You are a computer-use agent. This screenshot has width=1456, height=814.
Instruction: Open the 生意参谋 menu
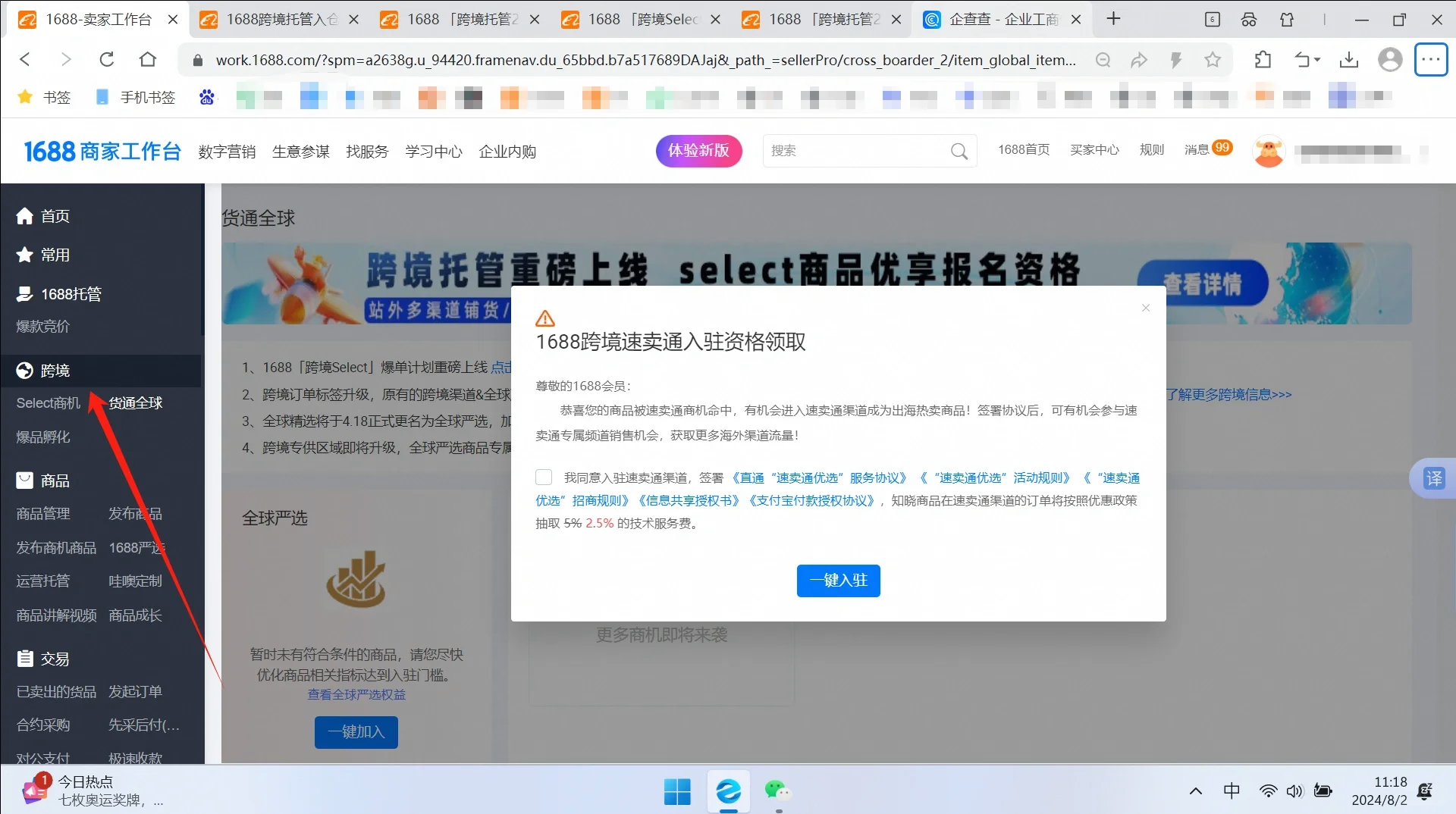pyautogui.click(x=301, y=152)
